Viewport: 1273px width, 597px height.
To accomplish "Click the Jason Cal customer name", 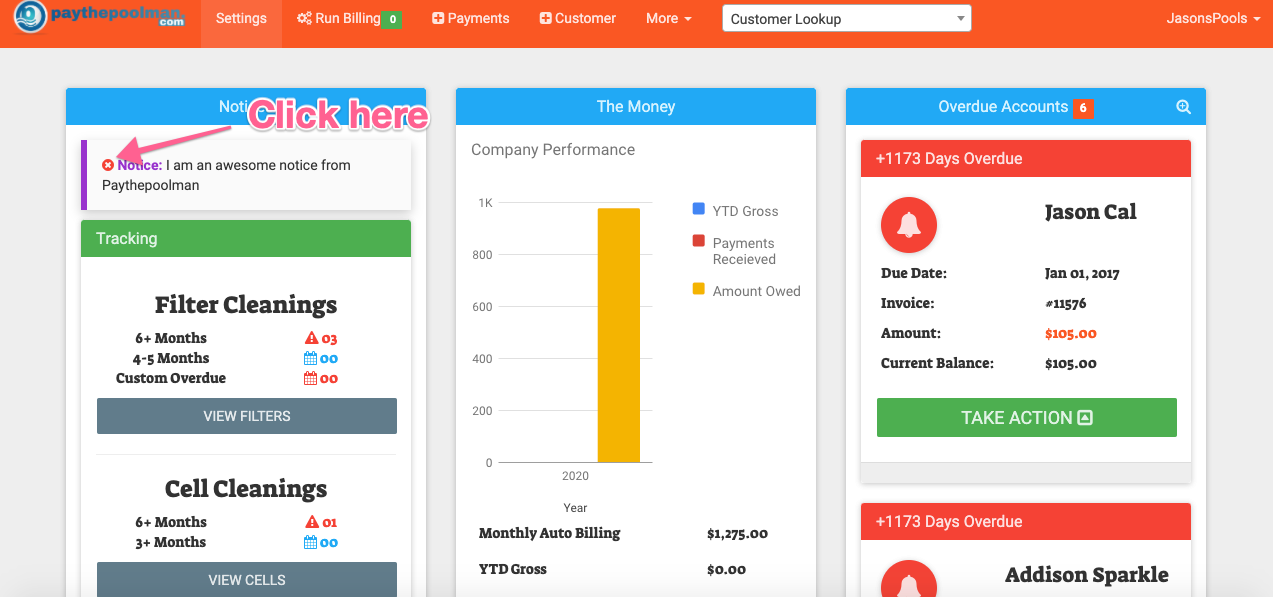I will click(x=1090, y=212).
